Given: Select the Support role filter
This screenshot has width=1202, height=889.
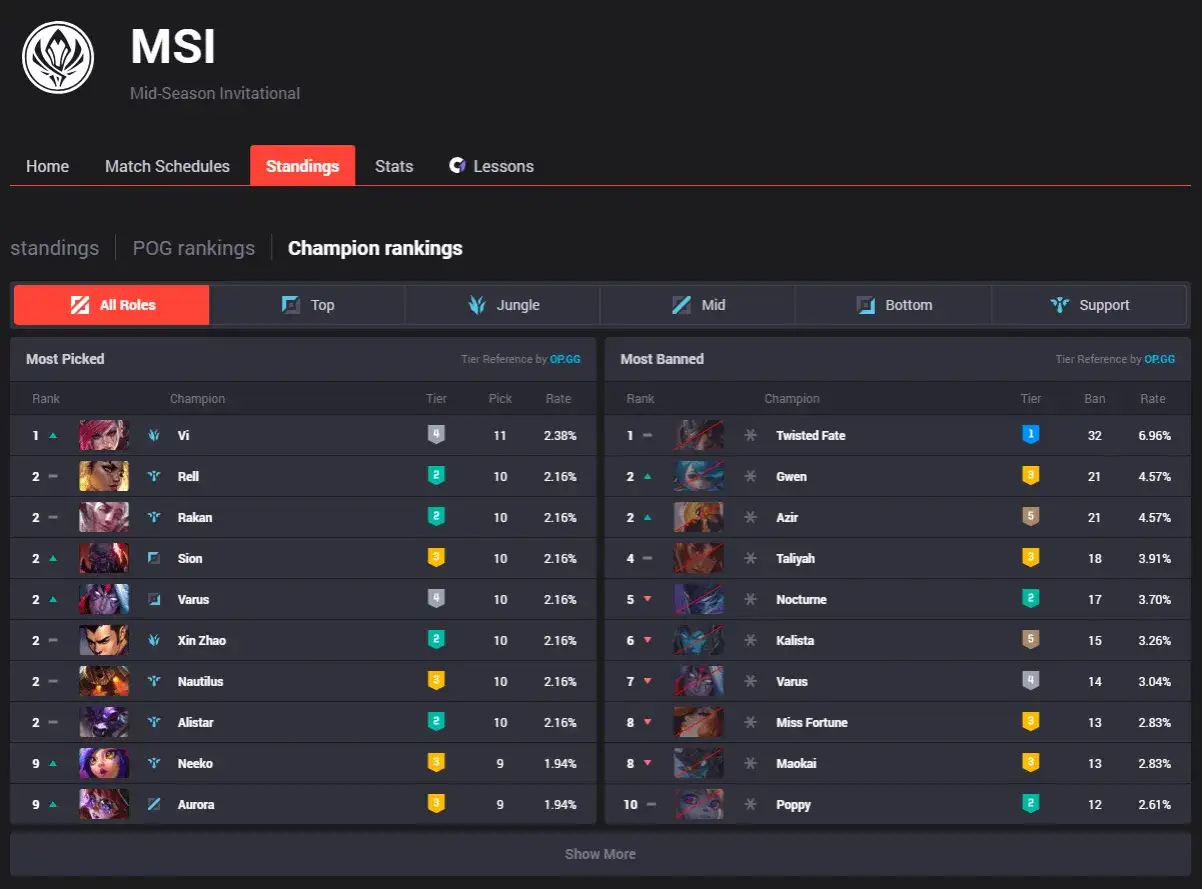Looking at the screenshot, I should pyautogui.click(x=1089, y=305).
